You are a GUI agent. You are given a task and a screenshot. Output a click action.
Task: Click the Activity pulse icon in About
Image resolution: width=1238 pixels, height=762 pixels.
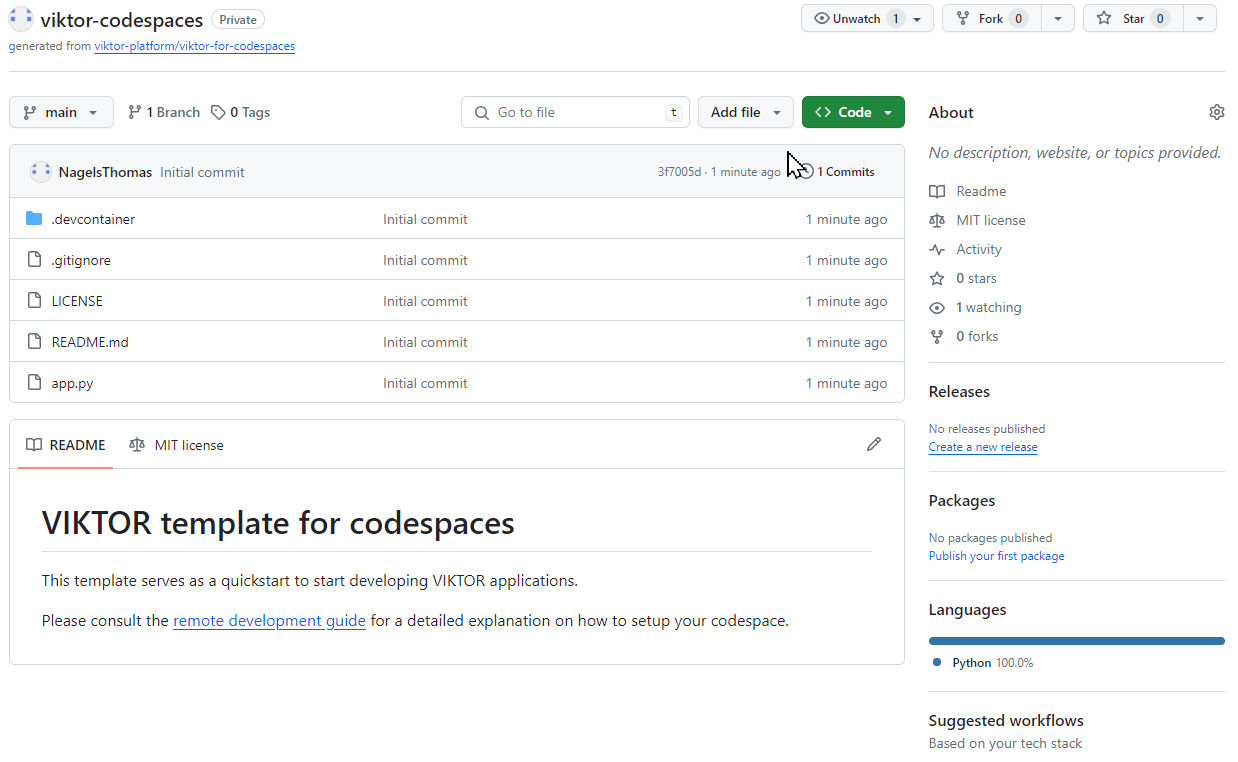(937, 250)
